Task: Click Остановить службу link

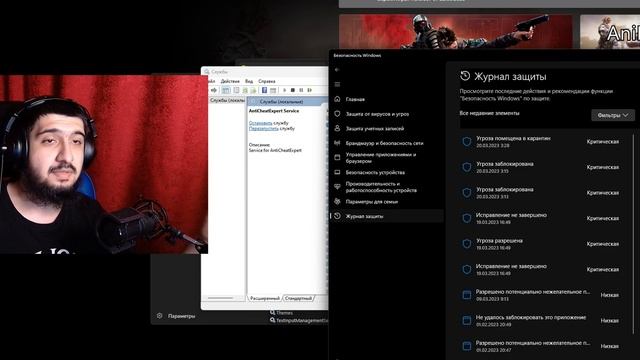Action: click(x=260, y=123)
